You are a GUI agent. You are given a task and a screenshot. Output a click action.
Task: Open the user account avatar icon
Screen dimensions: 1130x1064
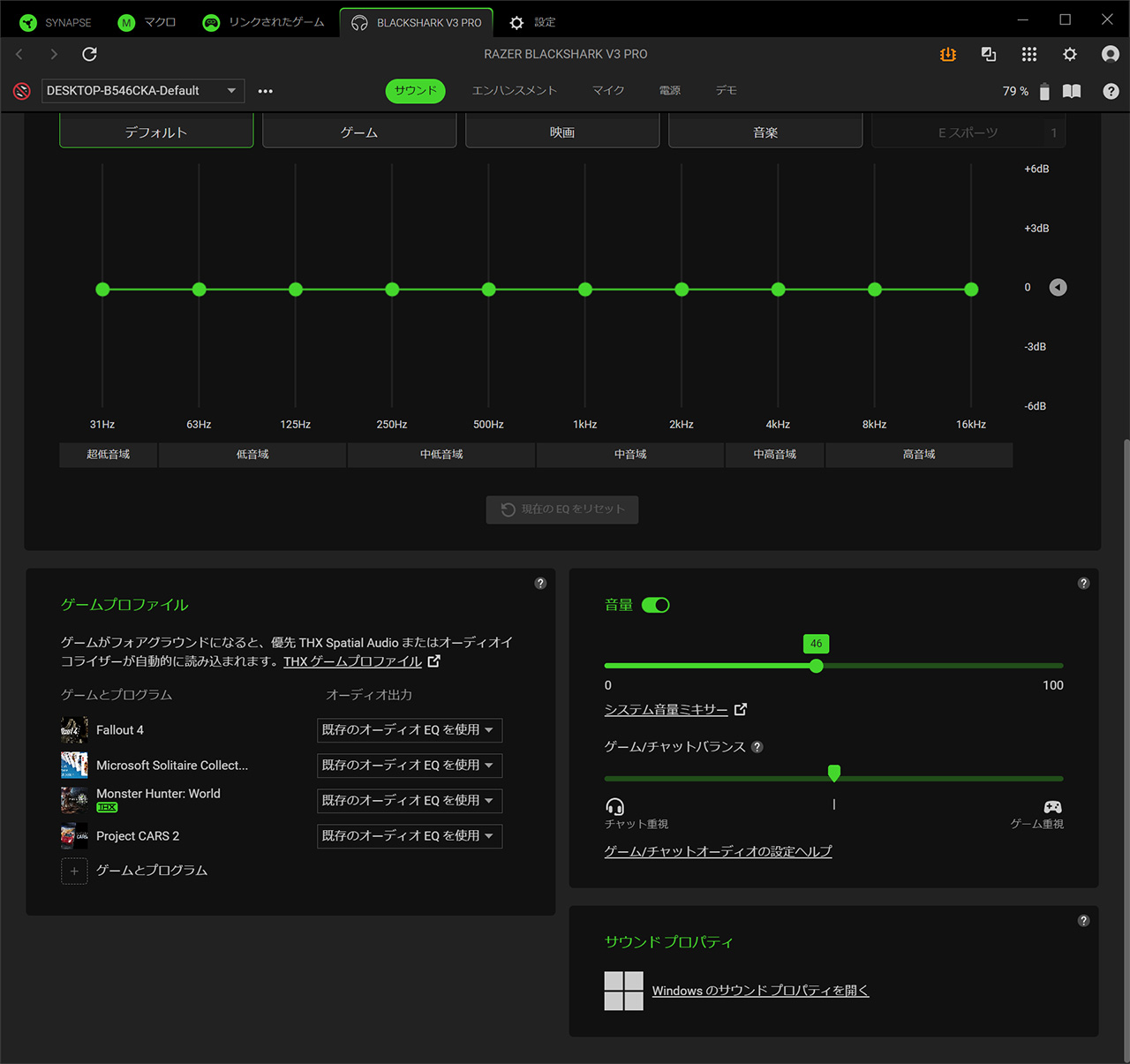[1110, 55]
